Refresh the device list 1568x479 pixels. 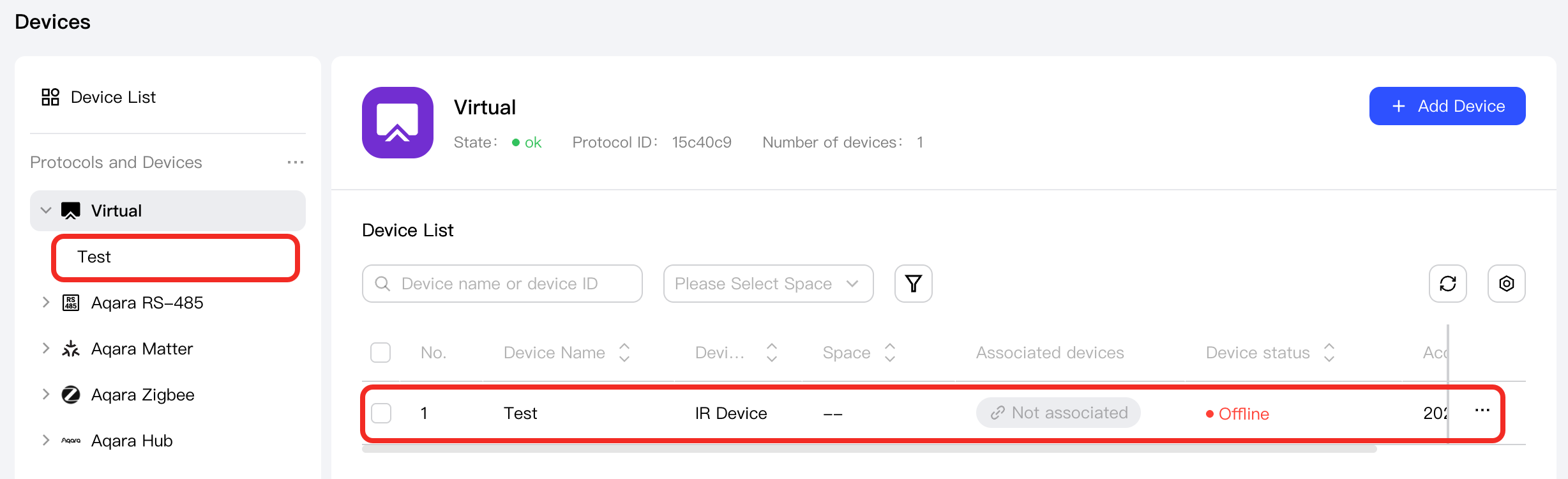1448,284
